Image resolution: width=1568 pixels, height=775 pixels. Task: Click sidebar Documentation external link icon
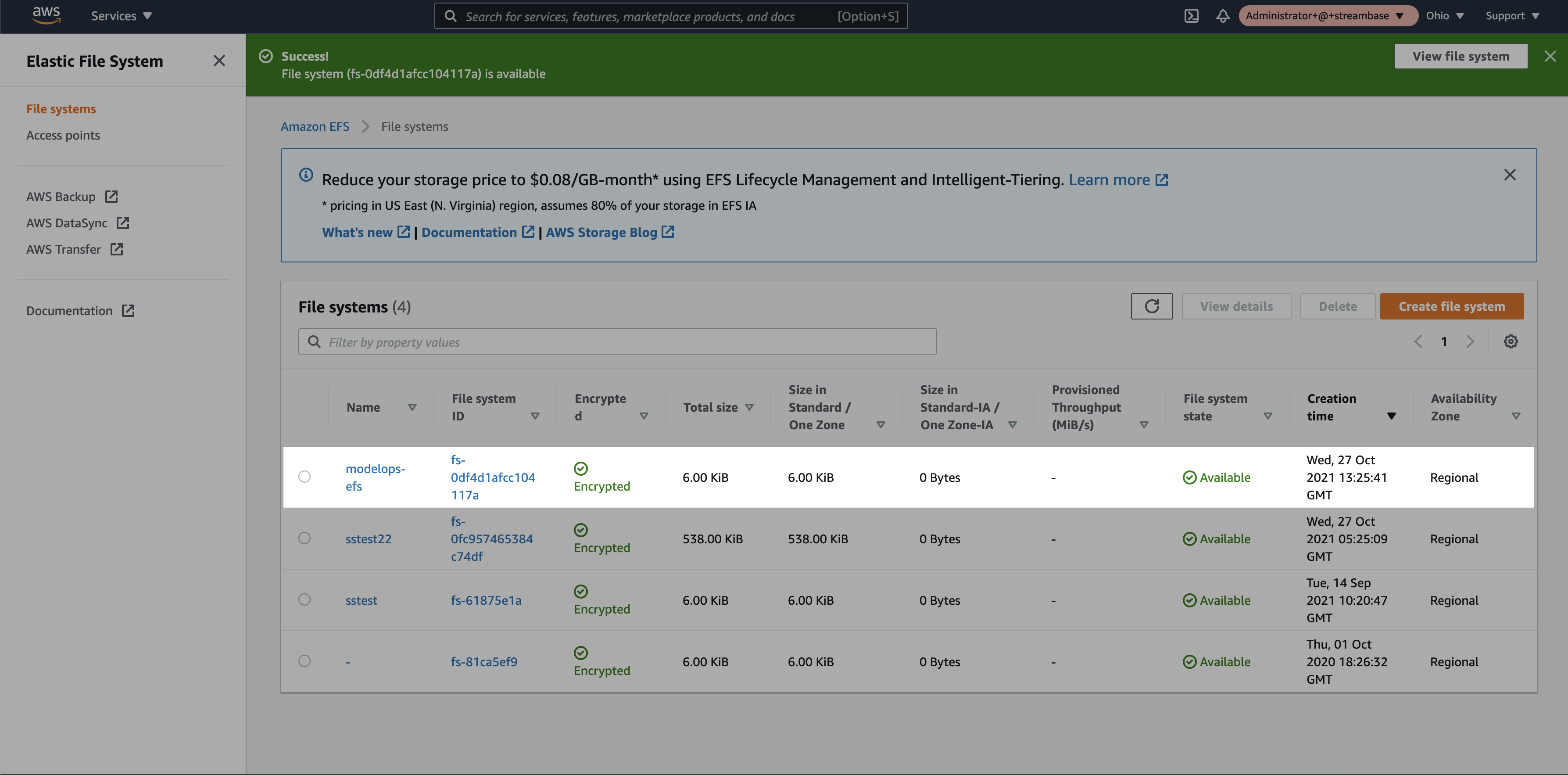coord(128,311)
